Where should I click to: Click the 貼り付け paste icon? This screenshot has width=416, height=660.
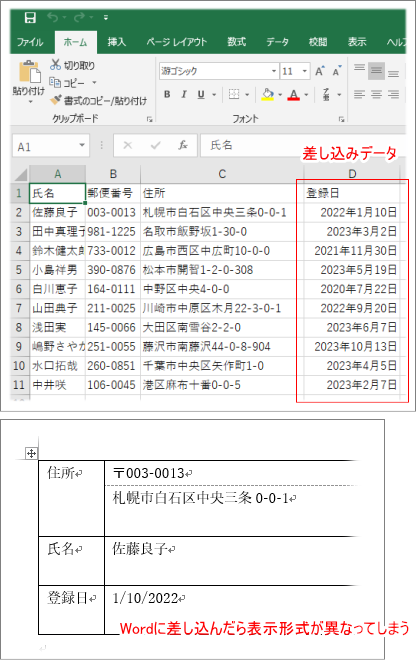click(29, 72)
